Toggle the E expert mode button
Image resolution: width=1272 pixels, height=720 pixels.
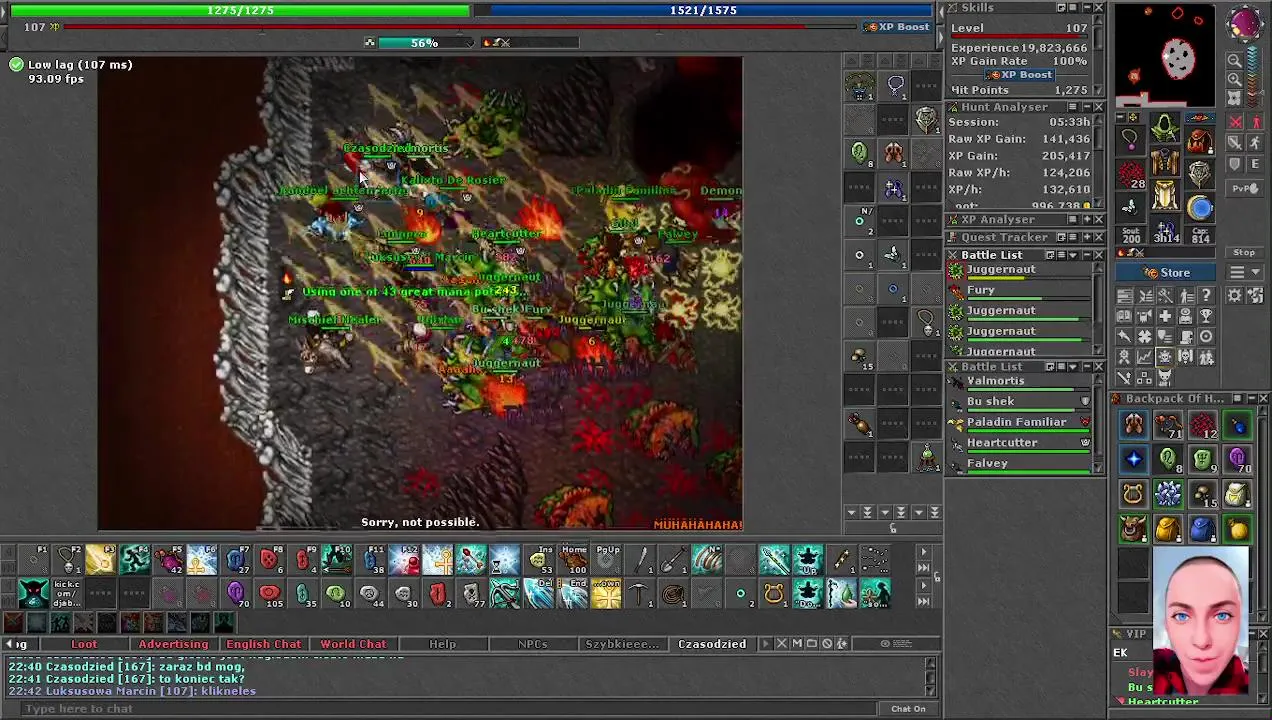1255,164
